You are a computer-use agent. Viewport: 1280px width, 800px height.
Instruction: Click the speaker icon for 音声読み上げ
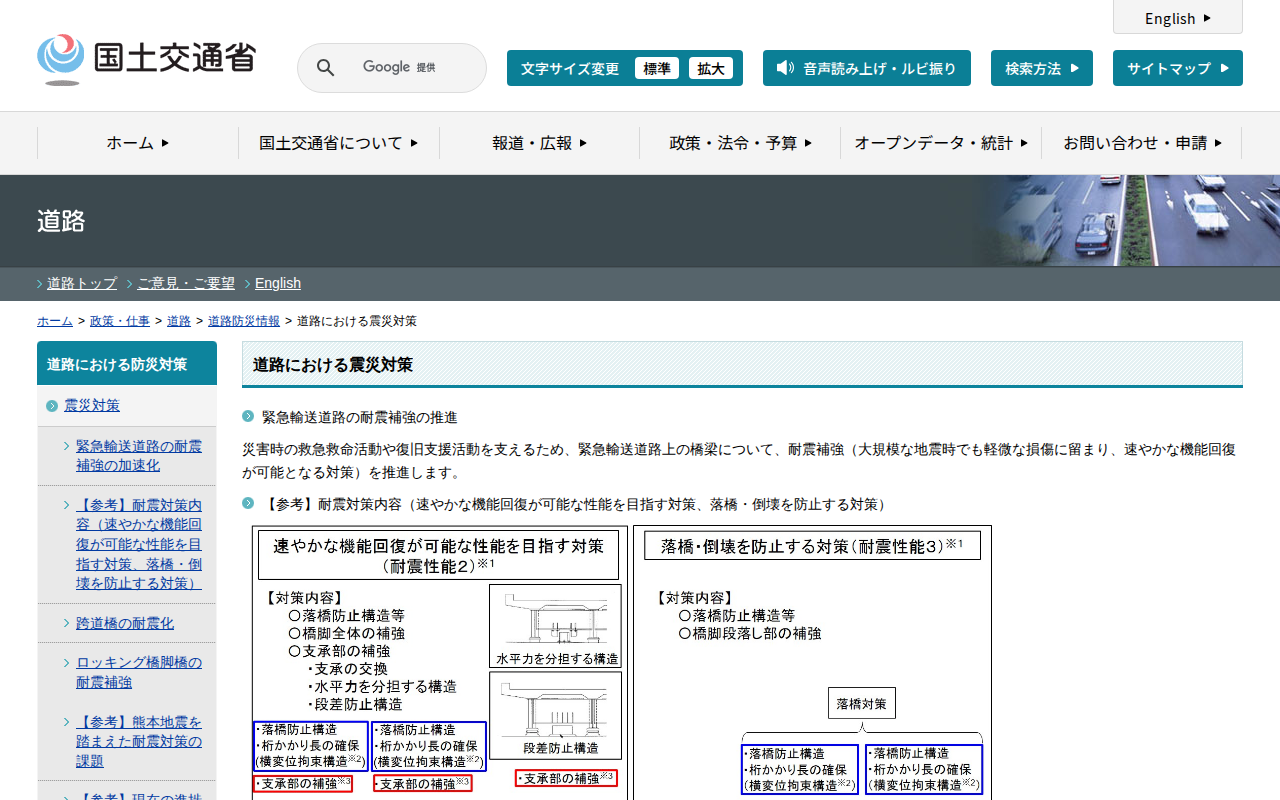(x=785, y=68)
